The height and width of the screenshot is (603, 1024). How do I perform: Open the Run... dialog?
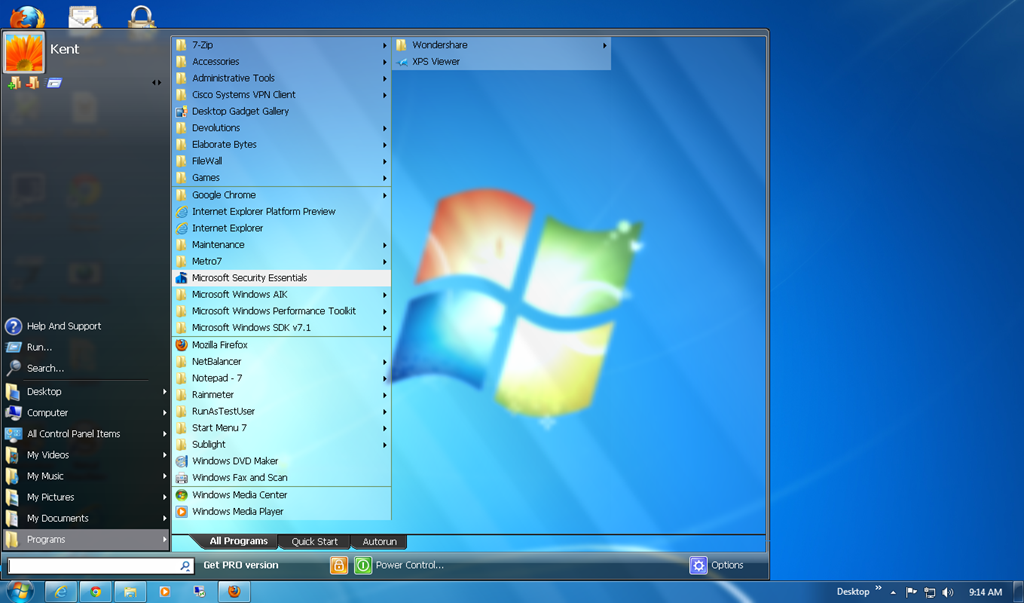coord(85,347)
